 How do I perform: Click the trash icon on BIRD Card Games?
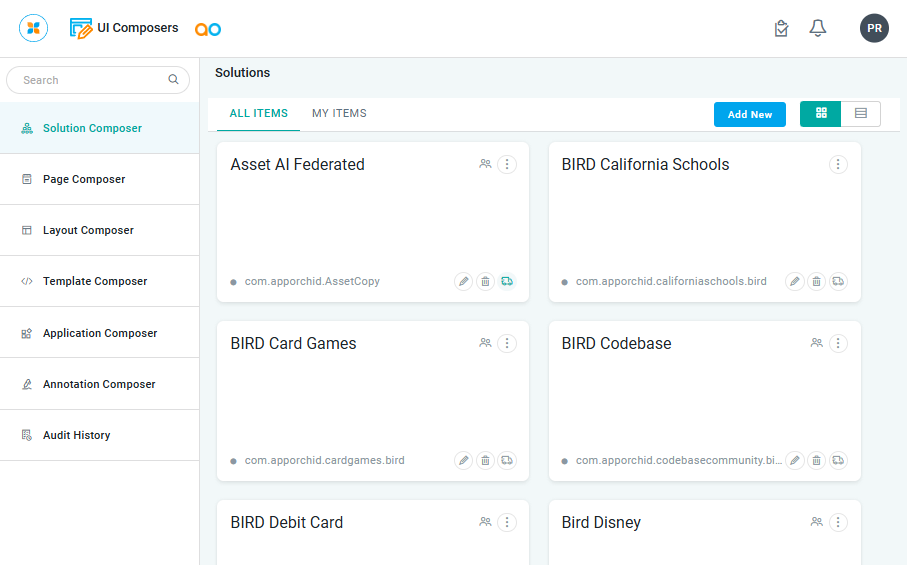[485, 461]
